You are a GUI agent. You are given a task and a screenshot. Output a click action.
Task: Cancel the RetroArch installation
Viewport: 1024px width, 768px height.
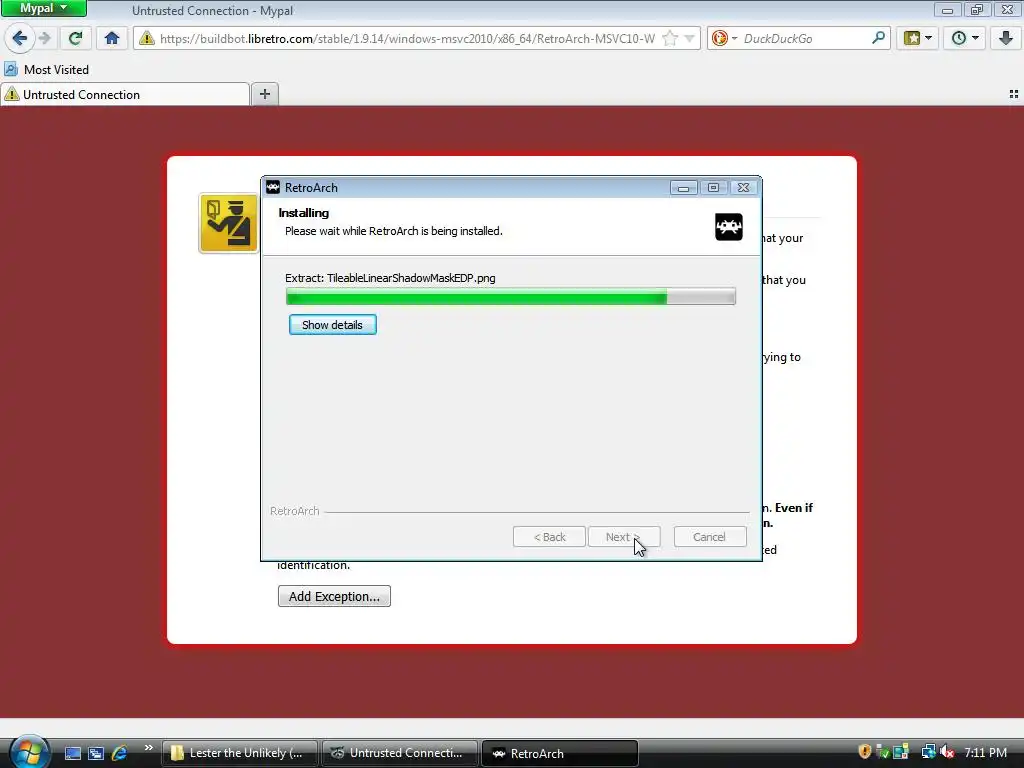point(710,537)
